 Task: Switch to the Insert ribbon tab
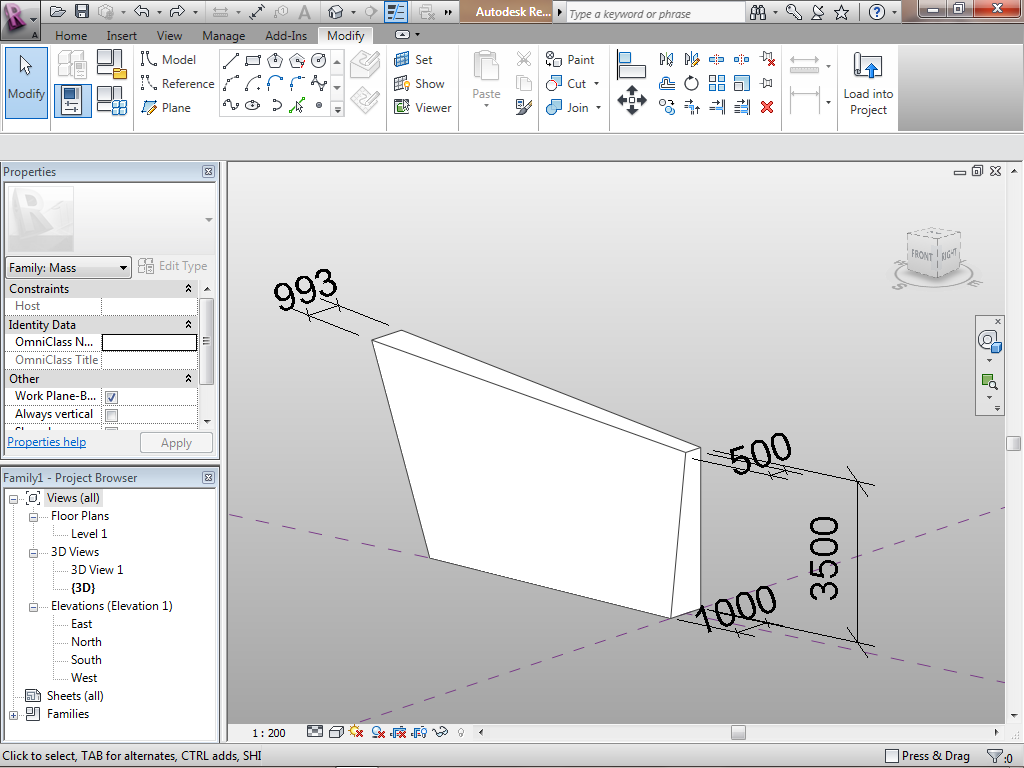(122, 36)
